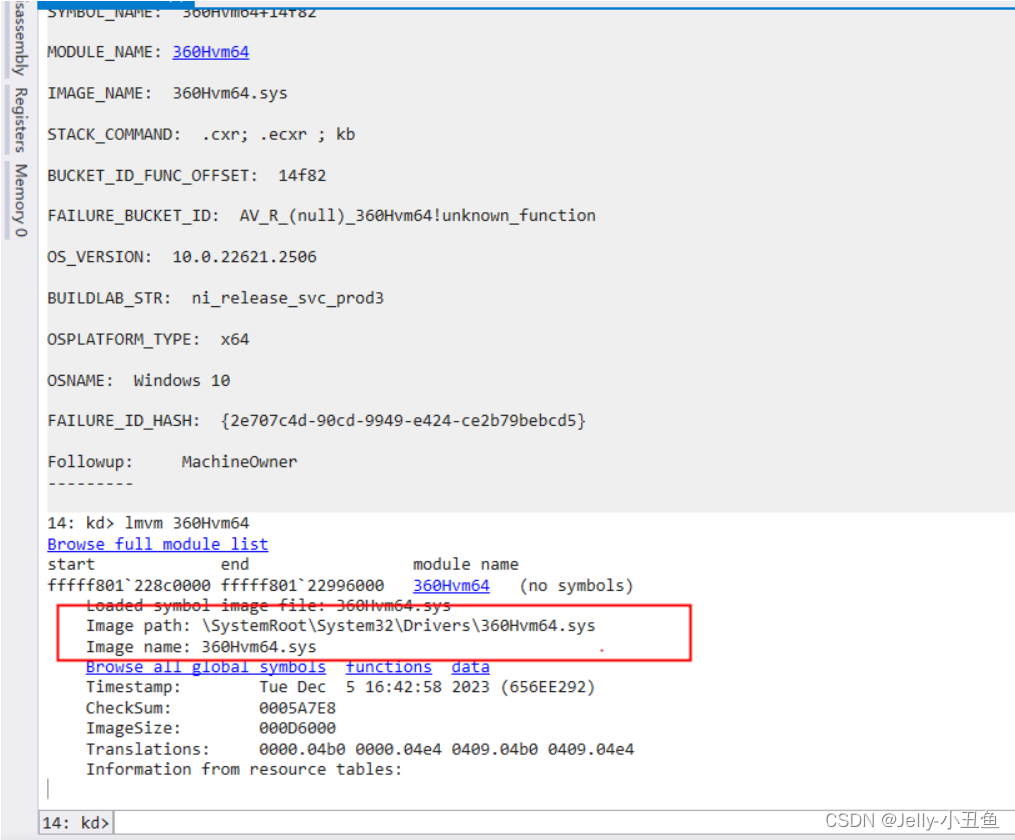Click the 360Hvm64 link in the lmvm output
The height and width of the screenshot is (840, 1015).
click(451, 585)
